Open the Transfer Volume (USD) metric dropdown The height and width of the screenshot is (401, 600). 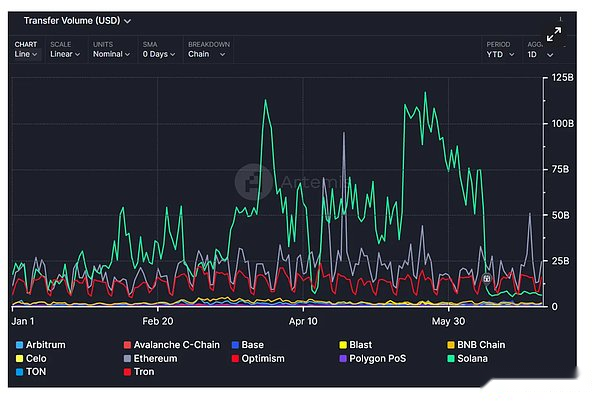77,21
